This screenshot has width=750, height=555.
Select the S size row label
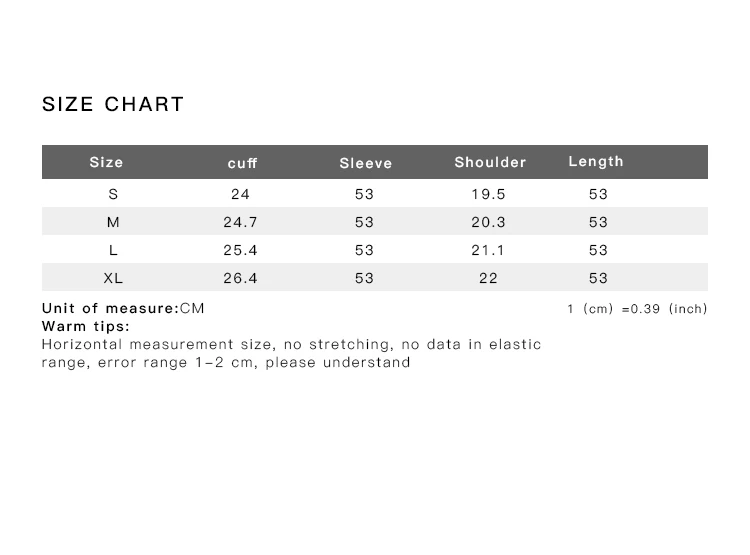113,194
